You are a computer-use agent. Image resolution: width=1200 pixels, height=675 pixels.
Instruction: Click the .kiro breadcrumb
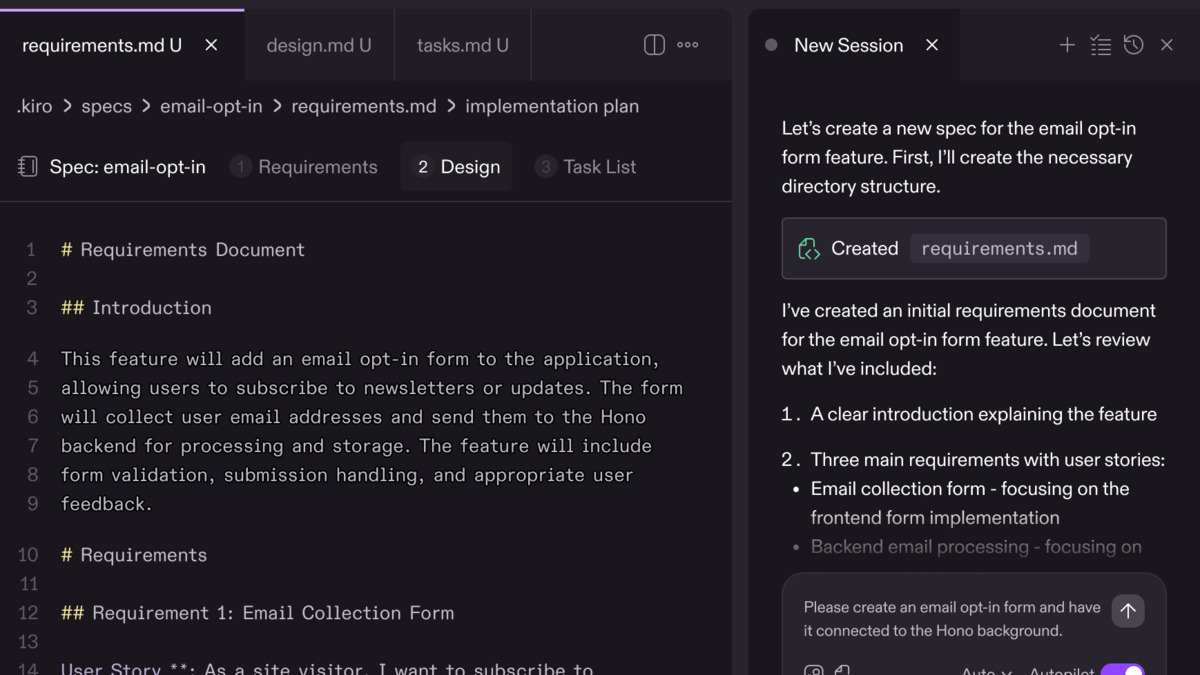pos(35,106)
